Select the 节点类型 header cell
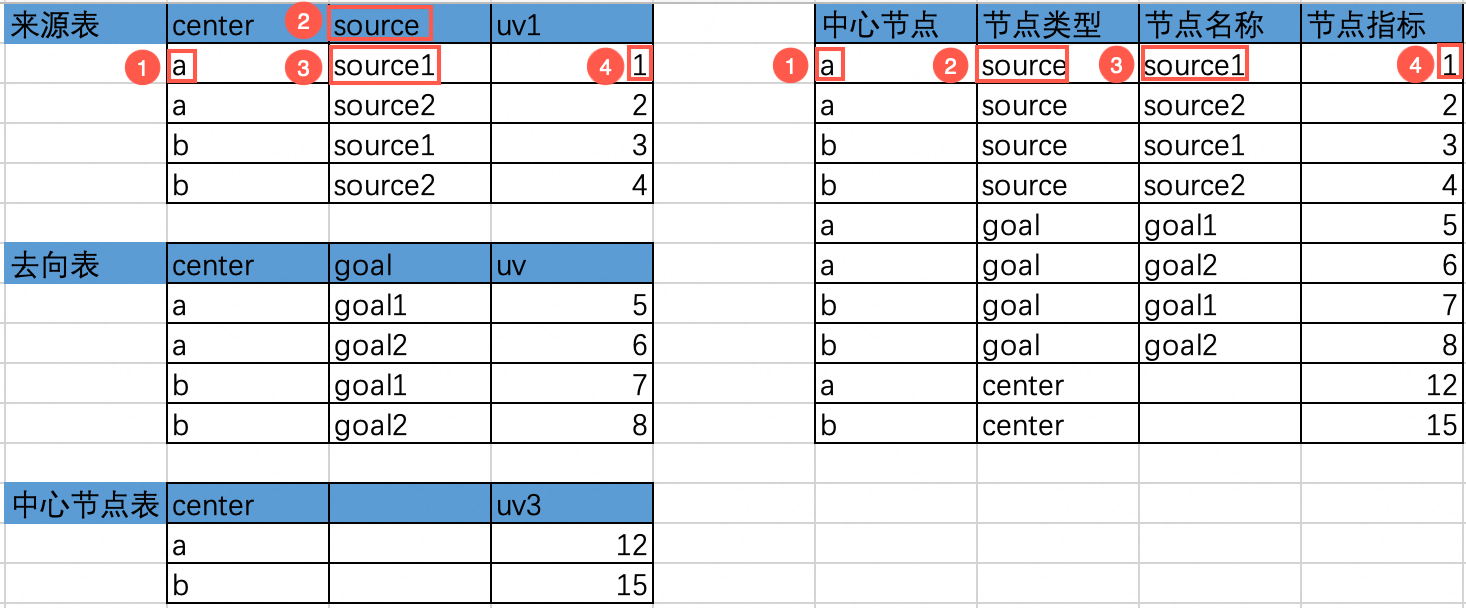This screenshot has height=608, width=1466. click(x=1057, y=26)
